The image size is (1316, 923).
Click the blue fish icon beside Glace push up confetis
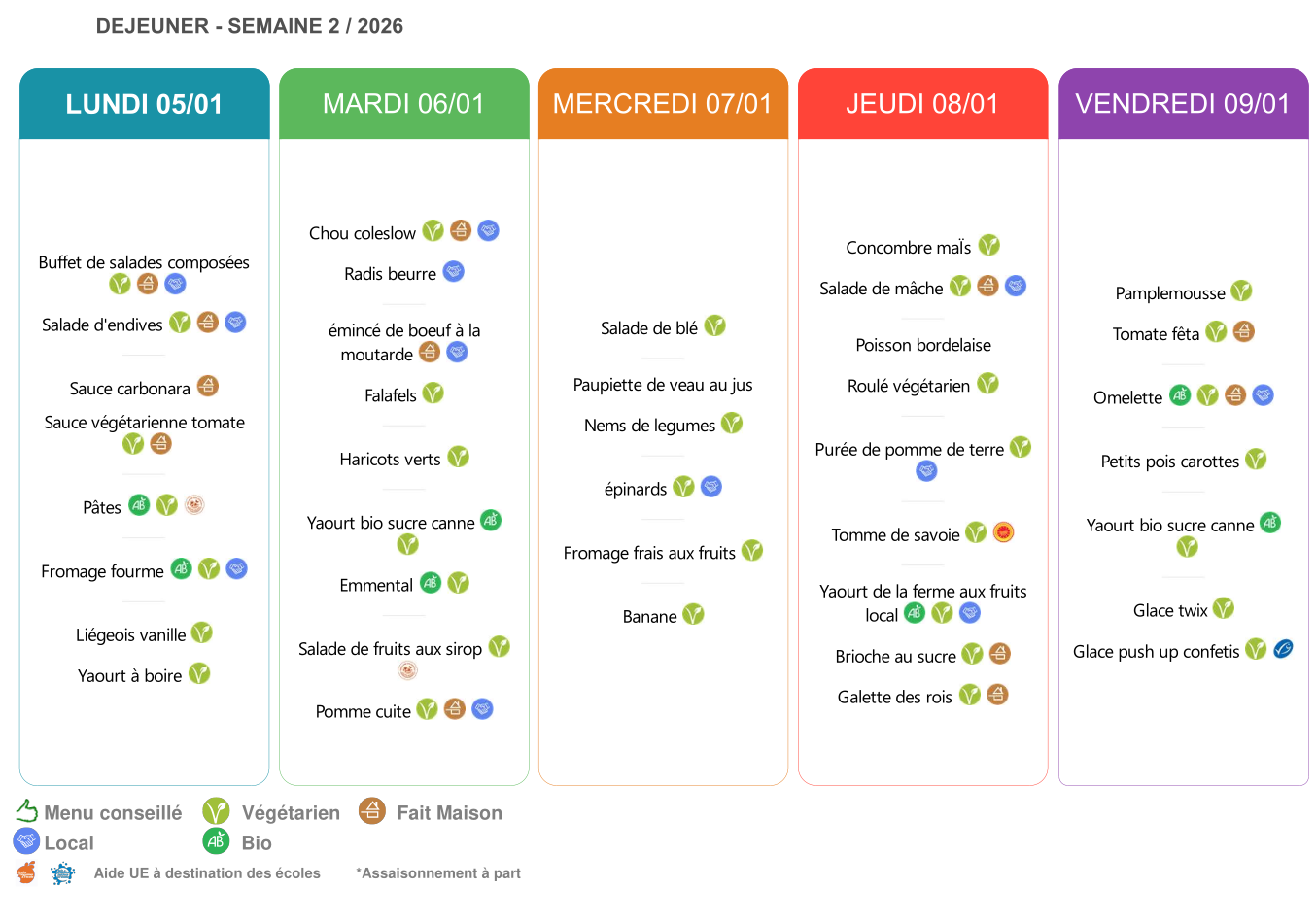[x=1283, y=649]
